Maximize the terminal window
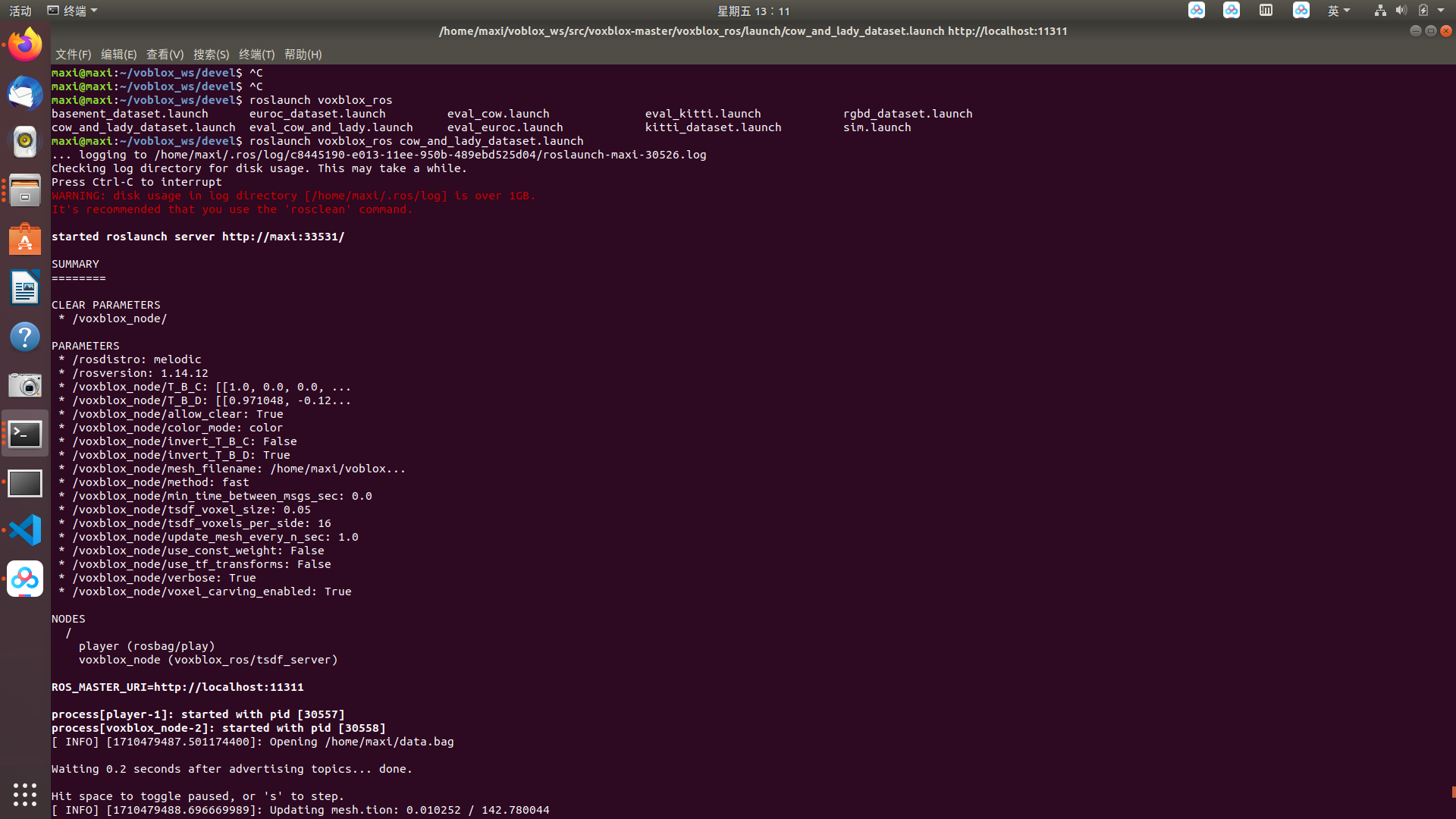 coord(1431,31)
